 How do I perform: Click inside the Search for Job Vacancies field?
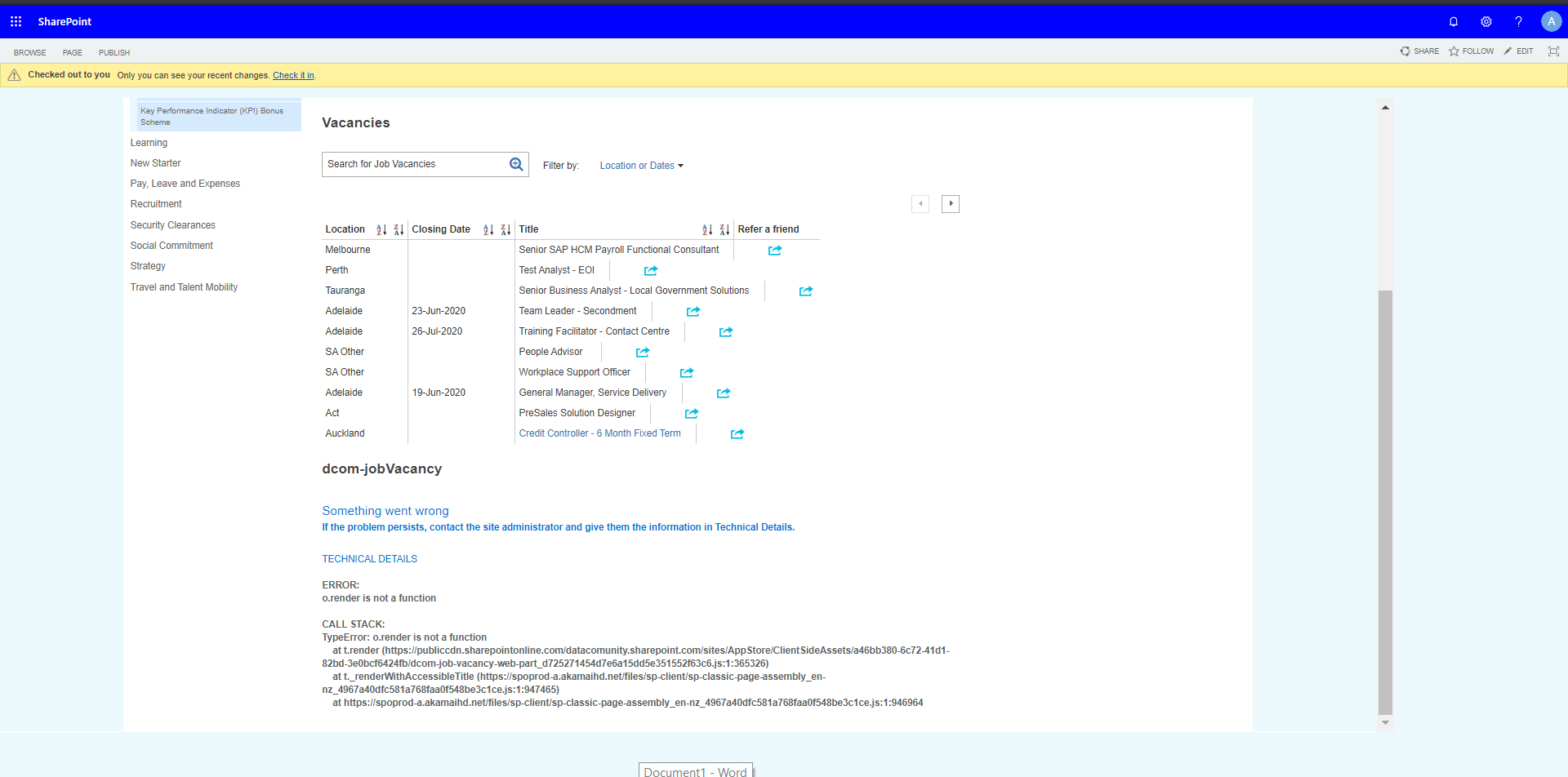pos(408,164)
